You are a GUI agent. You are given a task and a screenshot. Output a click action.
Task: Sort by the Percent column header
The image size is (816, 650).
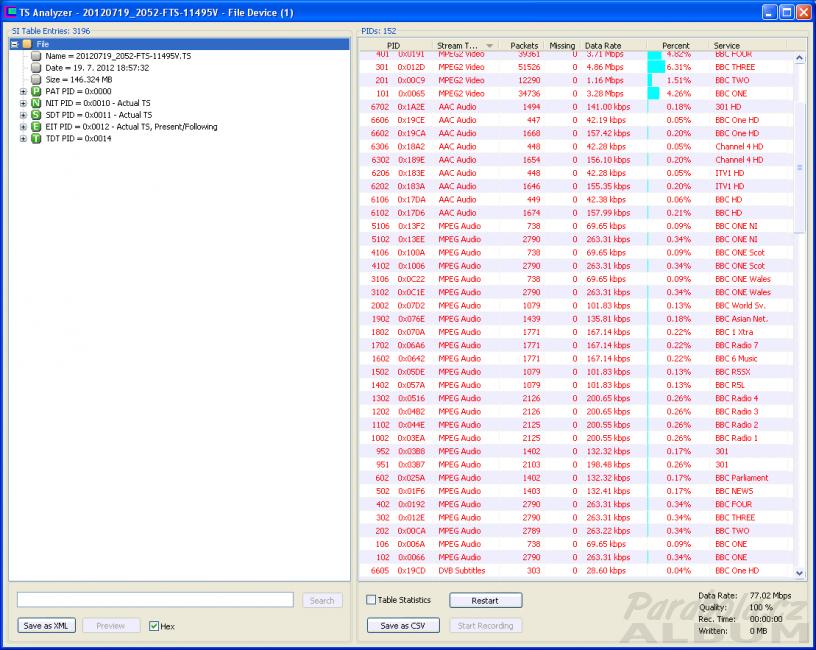pos(675,46)
